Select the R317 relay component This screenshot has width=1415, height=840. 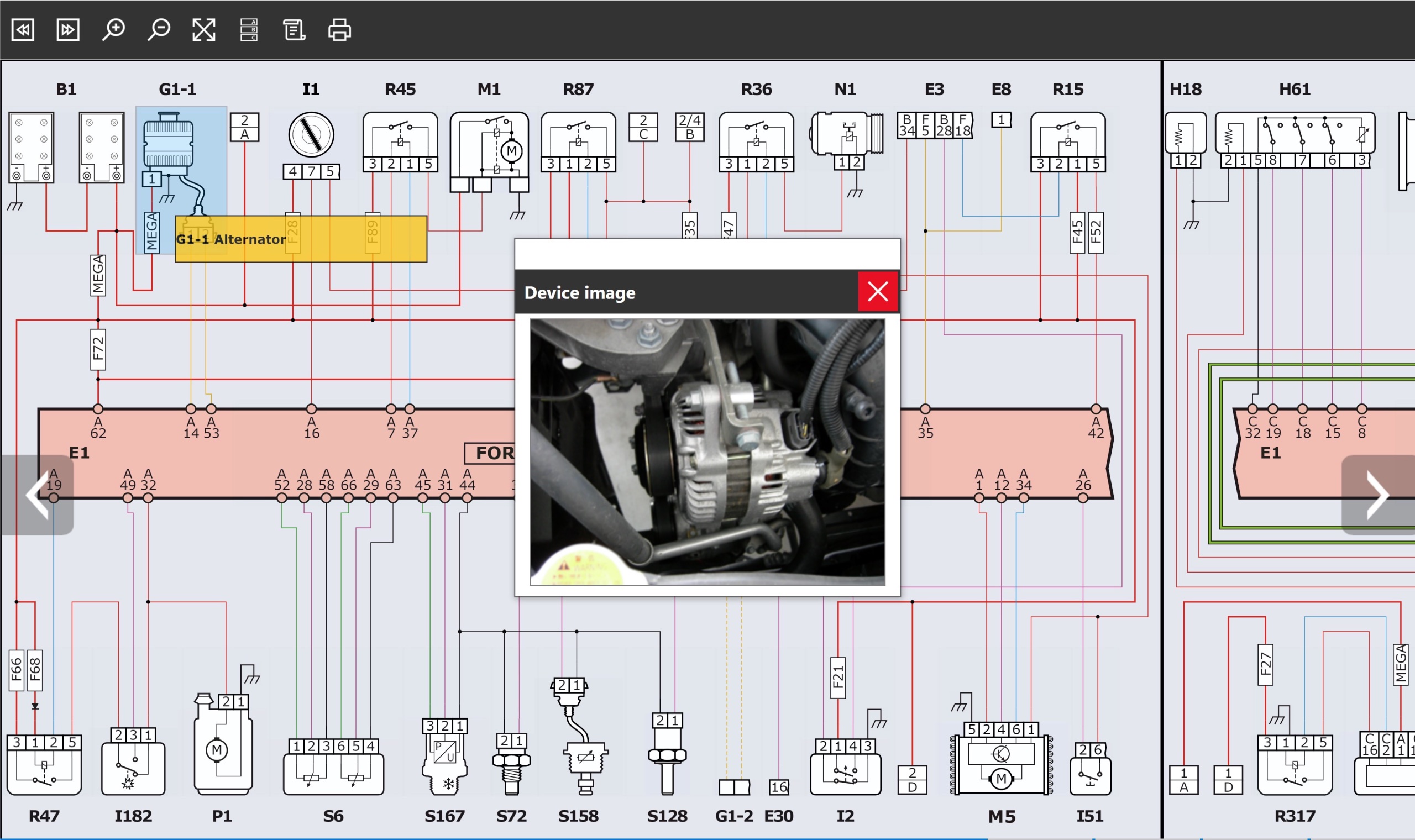tap(1295, 770)
